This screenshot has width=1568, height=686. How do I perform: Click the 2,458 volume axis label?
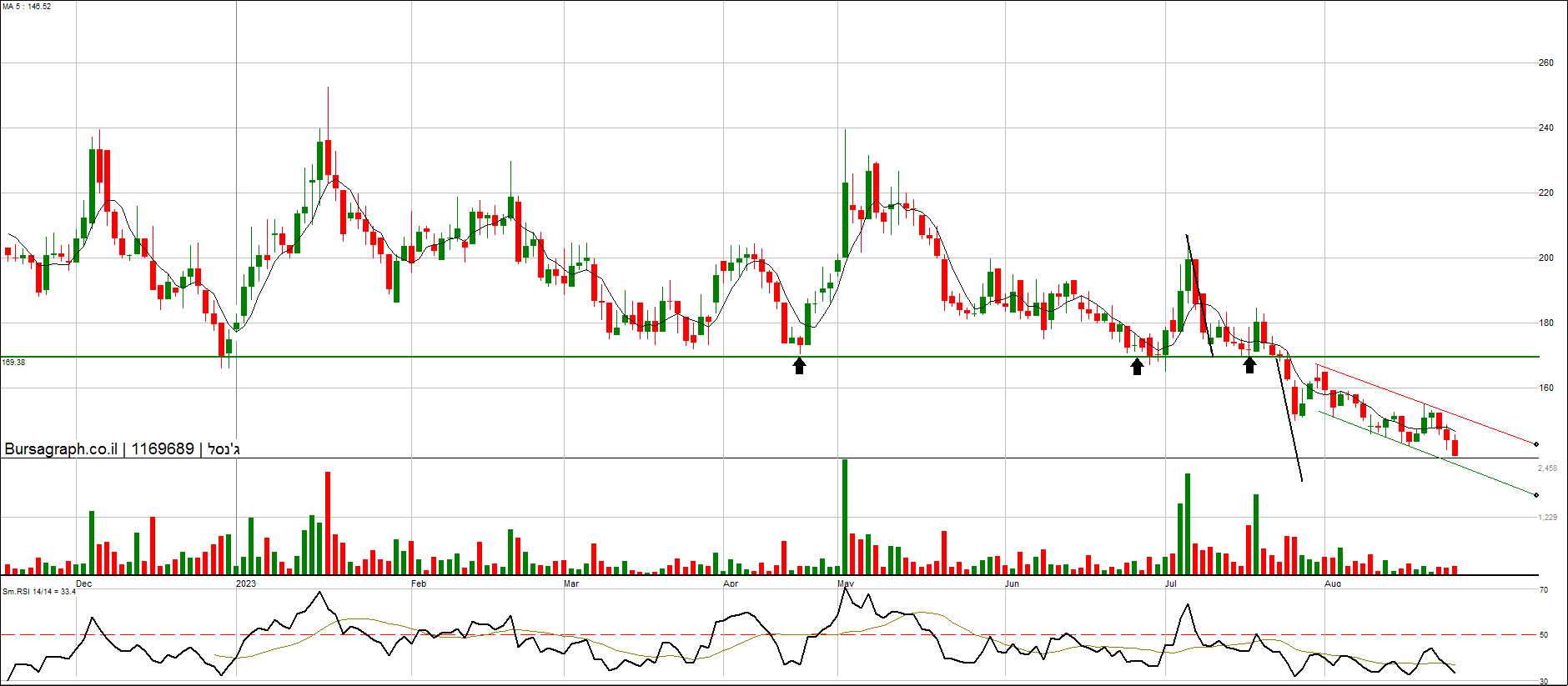[x=1547, y=468]
